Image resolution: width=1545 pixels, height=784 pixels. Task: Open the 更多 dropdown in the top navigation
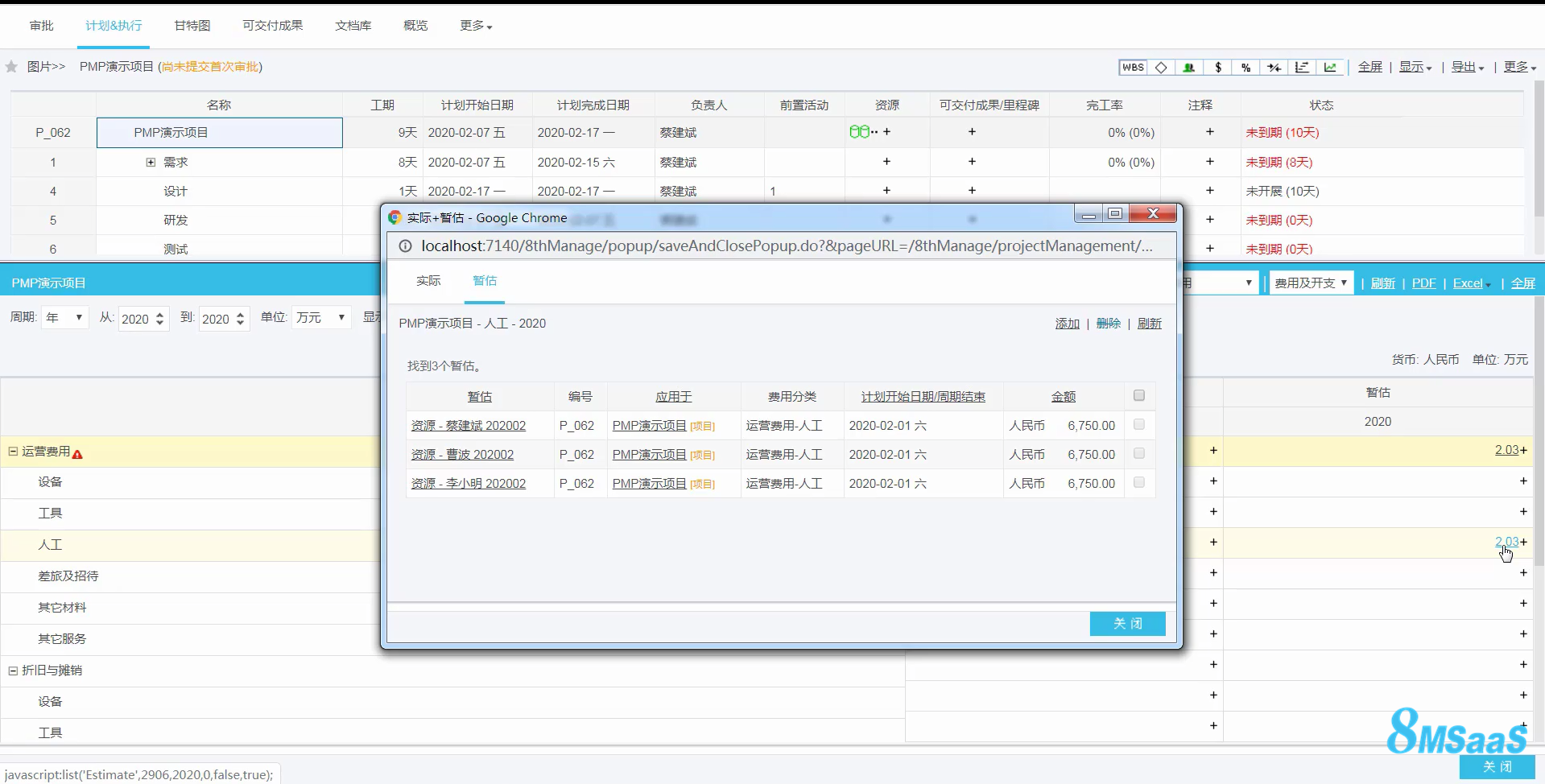pyautogui.click(x=475, y=26)
